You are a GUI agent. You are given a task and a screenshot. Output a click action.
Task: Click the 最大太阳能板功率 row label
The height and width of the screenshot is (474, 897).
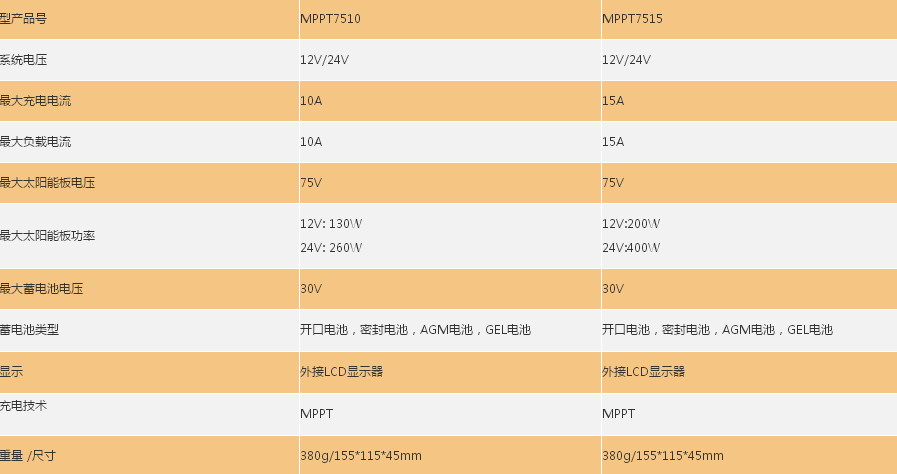[47, 236]
